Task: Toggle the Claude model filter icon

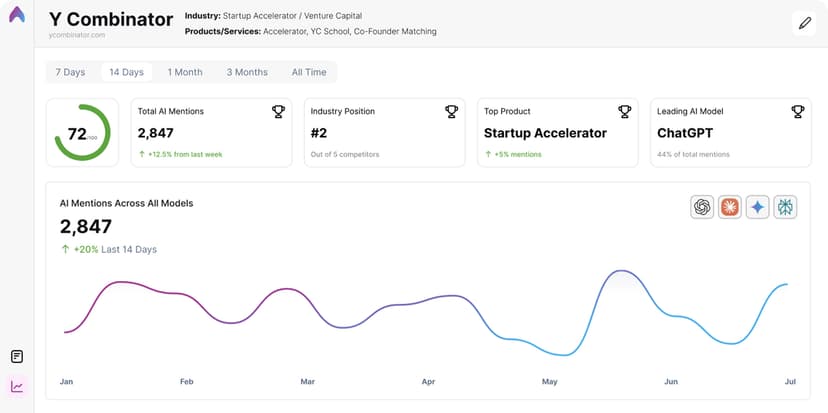Action: point(730,207)
